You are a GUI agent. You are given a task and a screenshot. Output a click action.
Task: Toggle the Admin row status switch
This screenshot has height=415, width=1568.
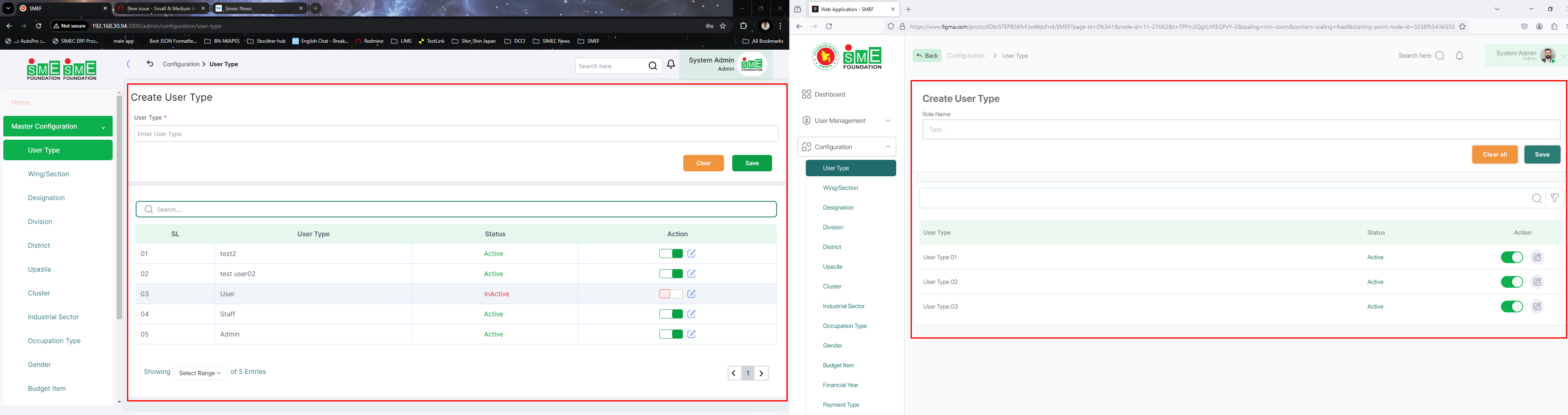(671, 334)
